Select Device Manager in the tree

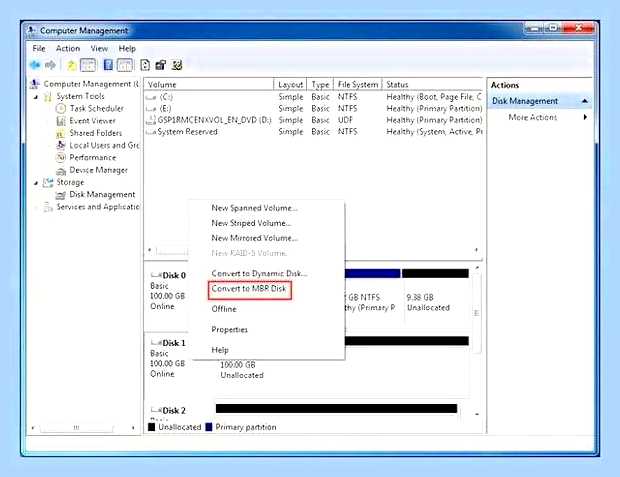[98, 170]
